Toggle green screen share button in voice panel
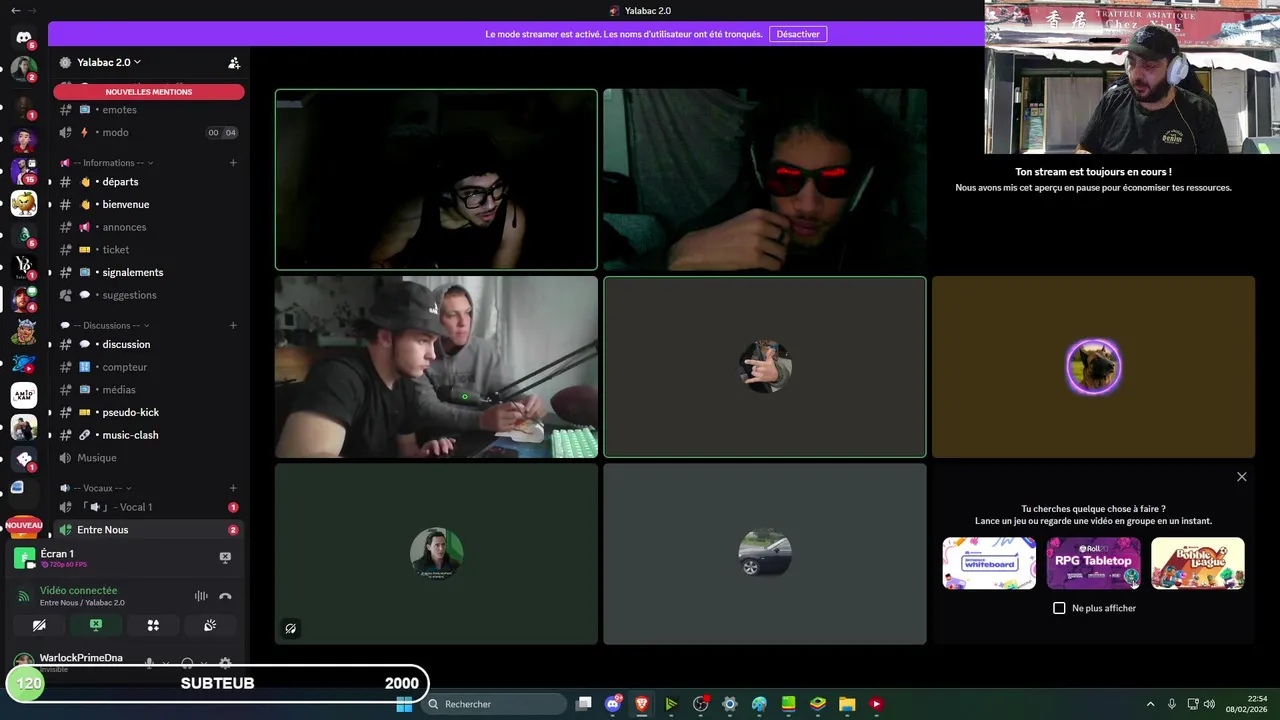Image resolution: width=1280 pixels, height=720 pixels. click(x=96, y=625)
